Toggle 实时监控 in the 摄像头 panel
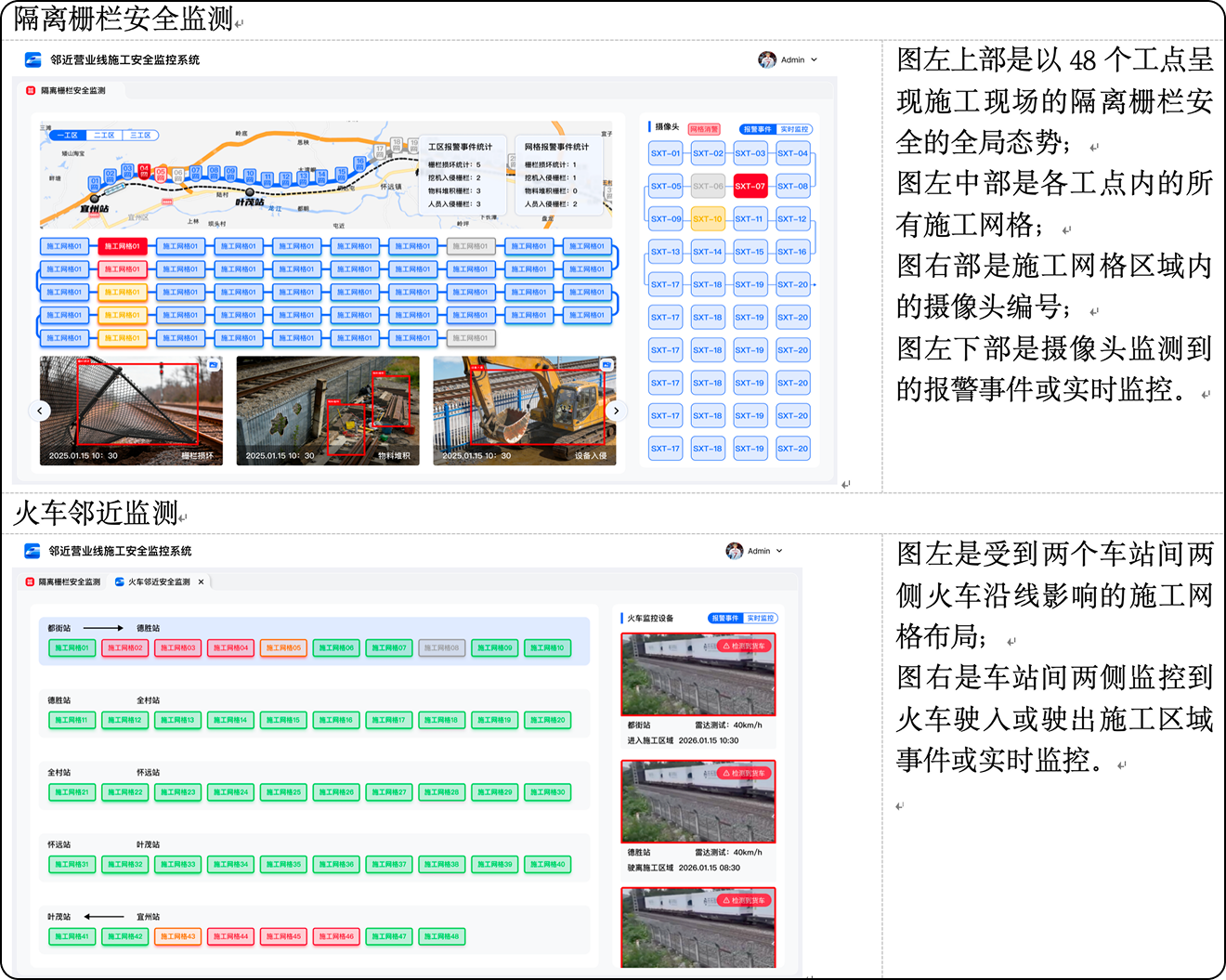 794,129
